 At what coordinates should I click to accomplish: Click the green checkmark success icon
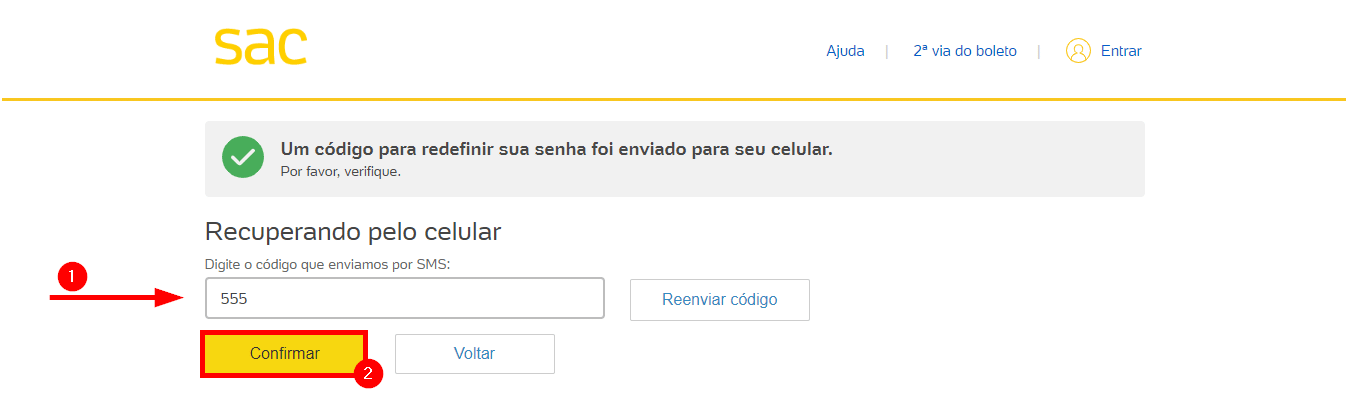point(243,158)
